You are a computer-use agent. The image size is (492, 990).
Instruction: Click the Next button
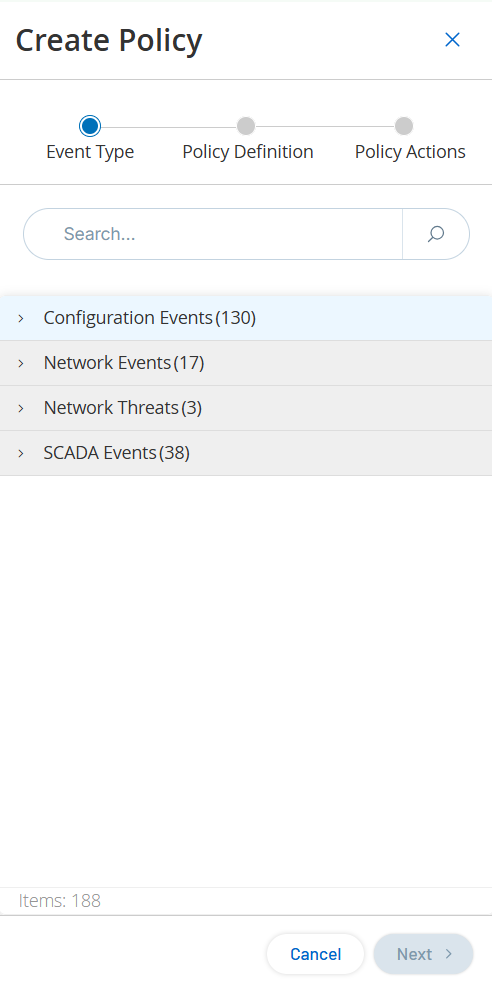click(x=423, y=954)
